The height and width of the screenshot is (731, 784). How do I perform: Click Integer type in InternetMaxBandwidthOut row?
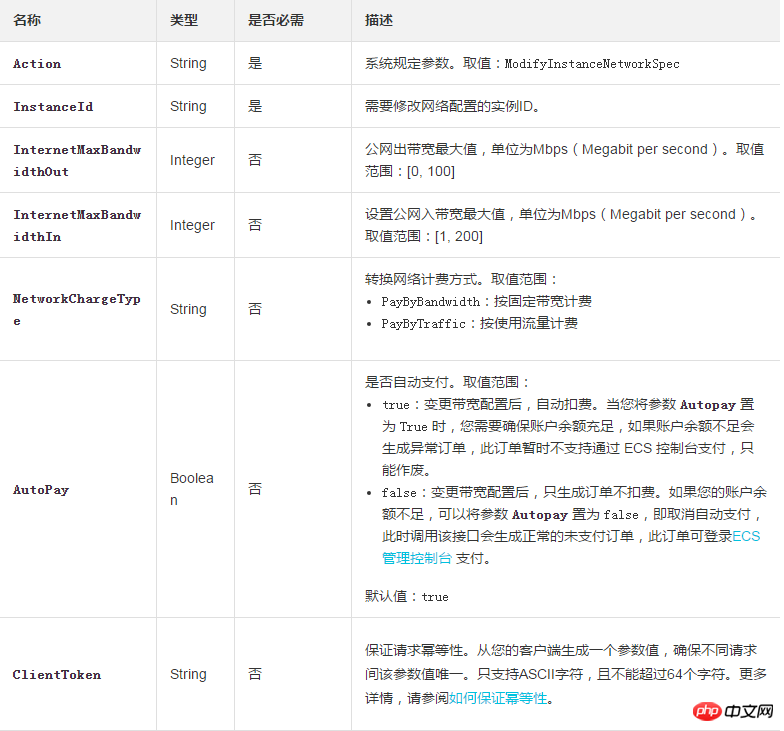192,160
